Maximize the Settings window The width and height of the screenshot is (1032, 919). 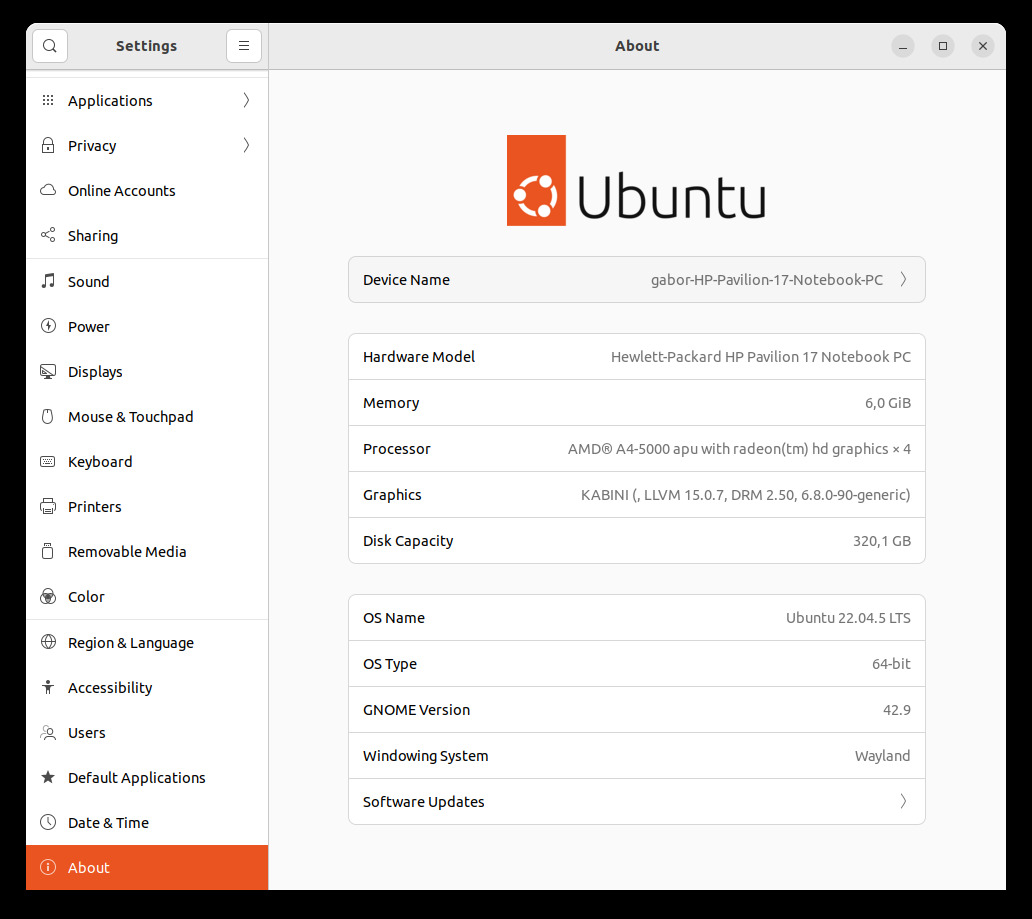point(943,46)
